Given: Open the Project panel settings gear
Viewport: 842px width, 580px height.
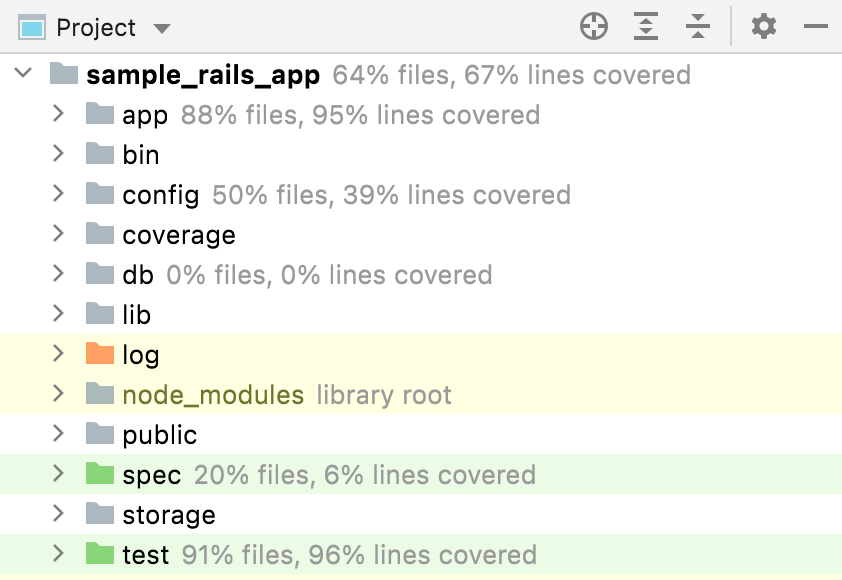Looking at the screenshot, I should tap(764, 27).
